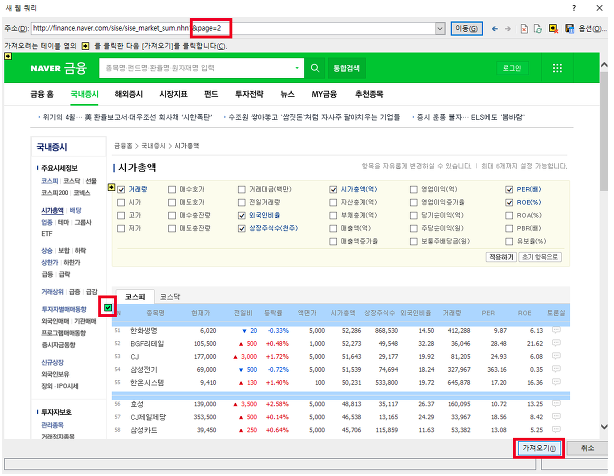The width and height of the screenshot is (614, 476).
Task: Check the 시가 checkbox
Action: [121, 202]
